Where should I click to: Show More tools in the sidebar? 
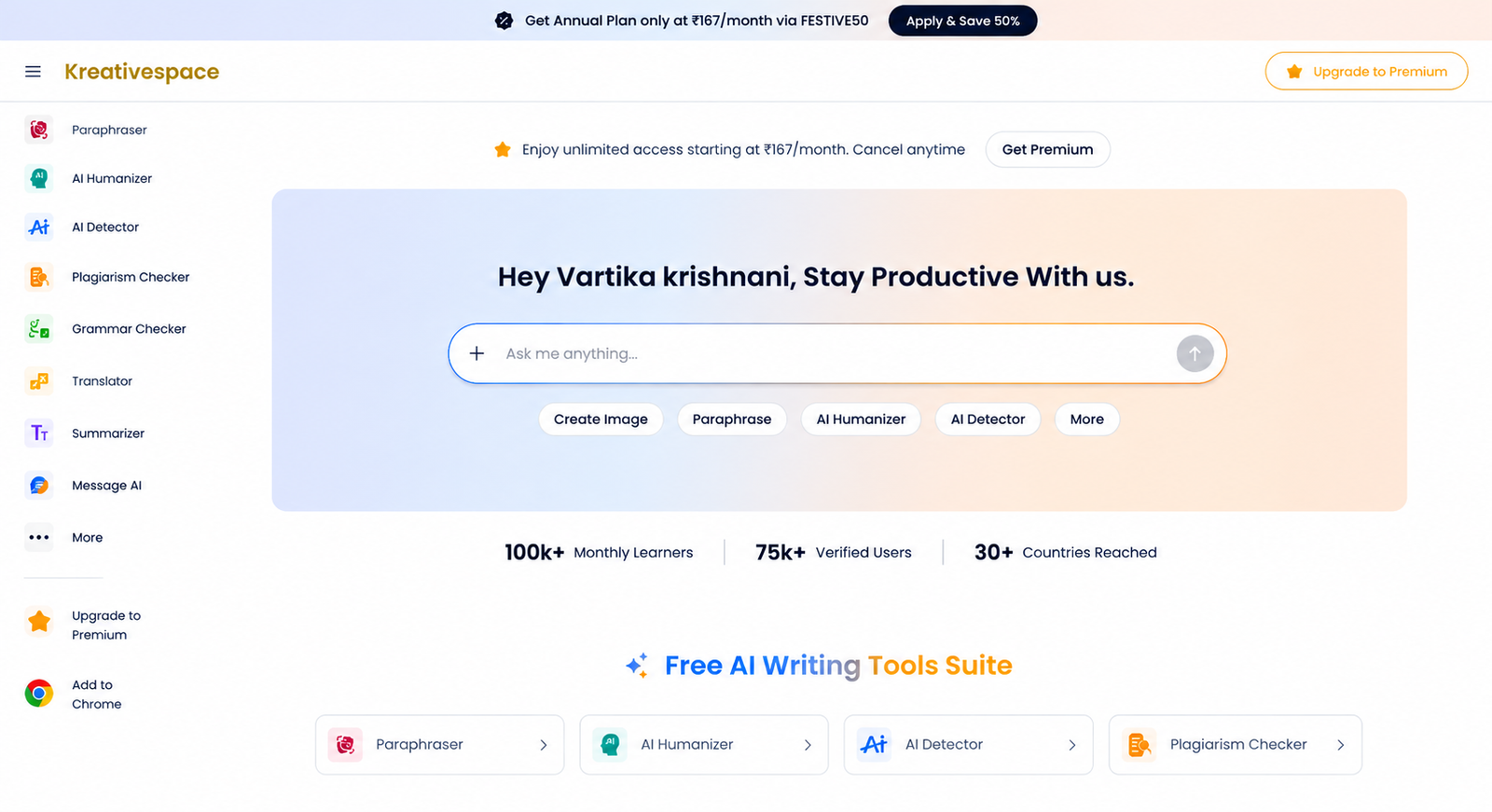87,537
